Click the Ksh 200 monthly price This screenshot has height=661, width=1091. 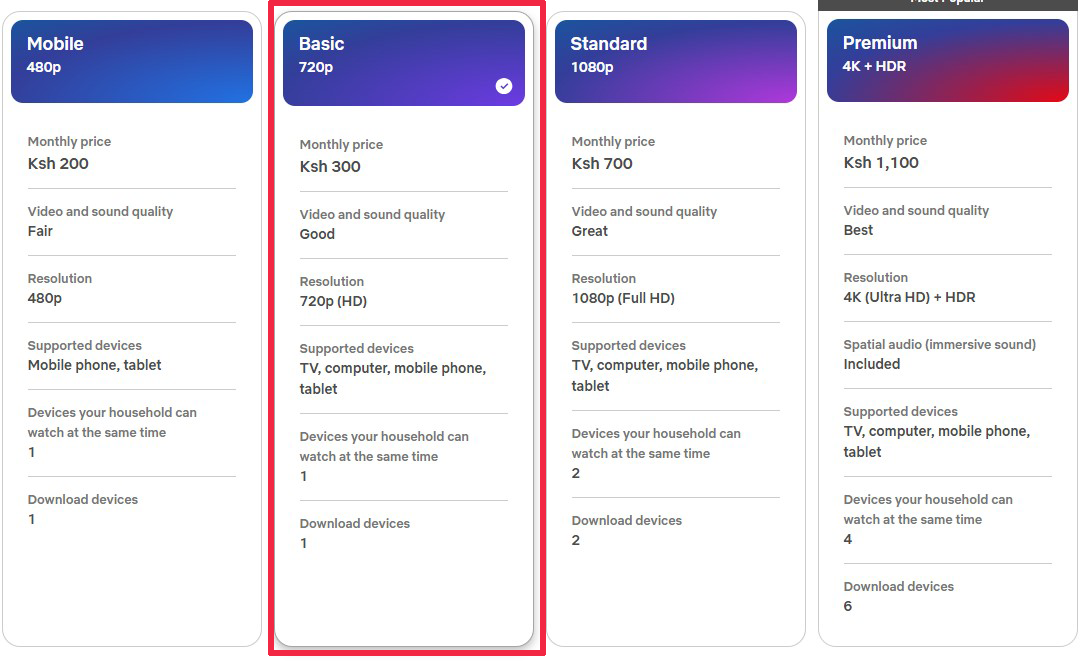tap(58, 164)
